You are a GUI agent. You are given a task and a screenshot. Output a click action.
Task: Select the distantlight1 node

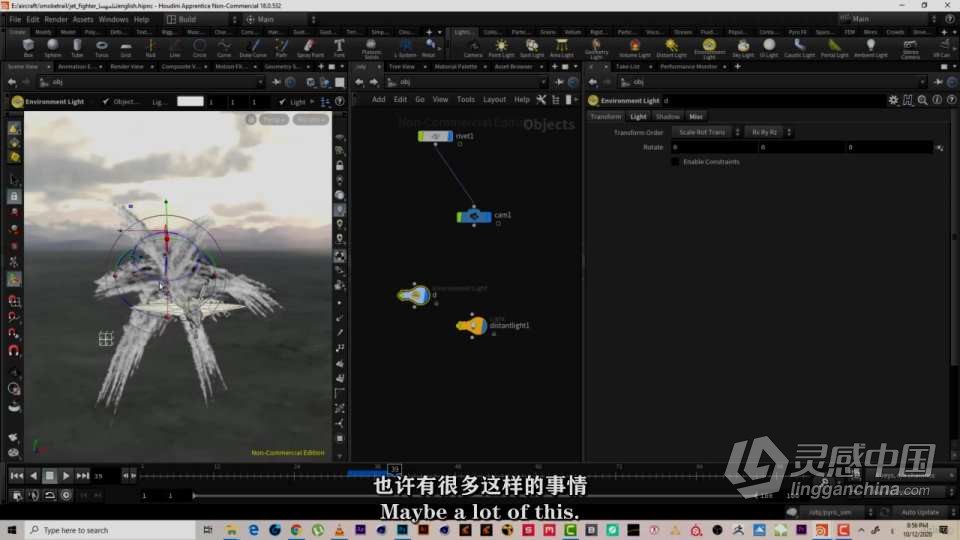point(472,326)
